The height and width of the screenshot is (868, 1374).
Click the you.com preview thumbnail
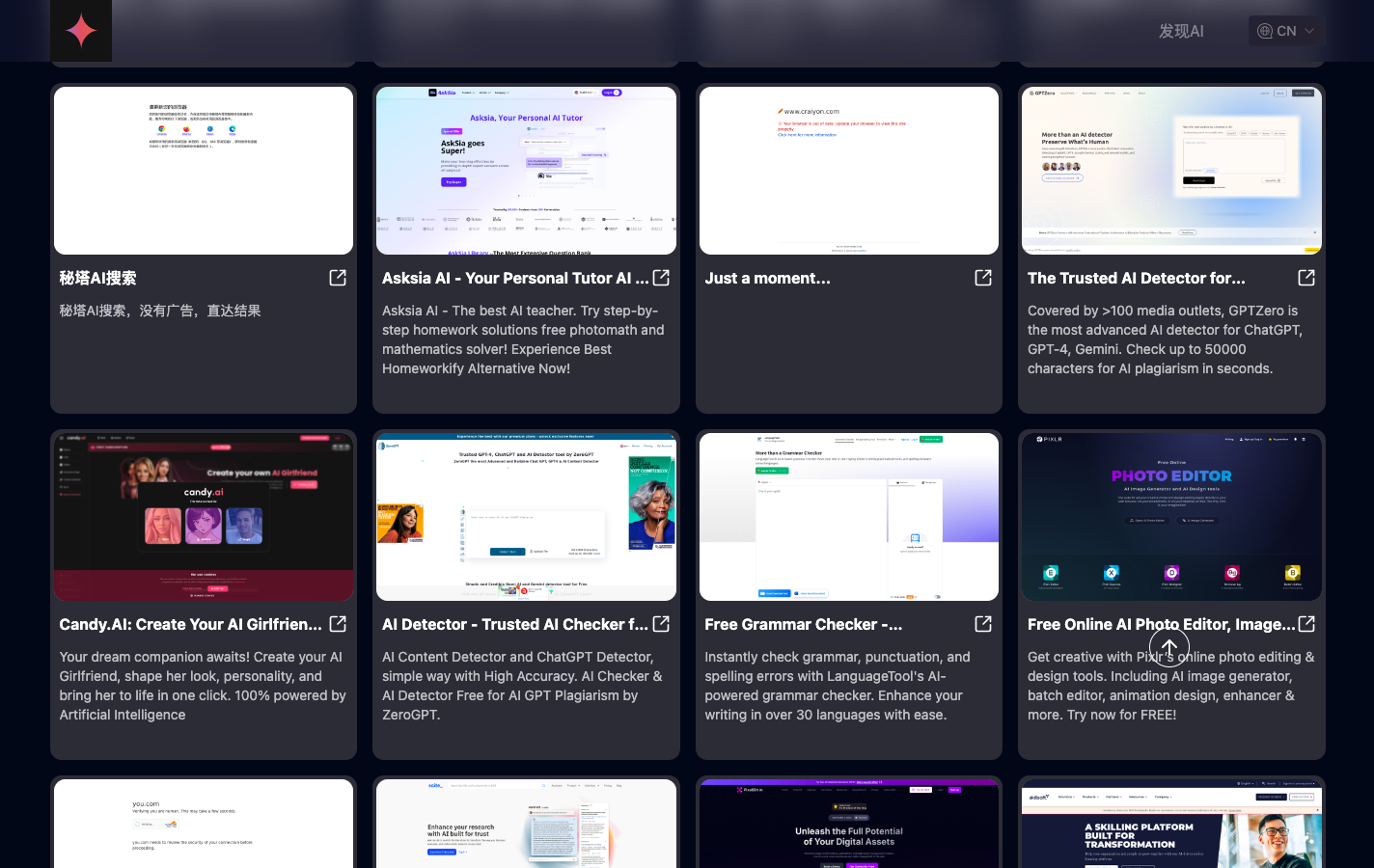204,824
